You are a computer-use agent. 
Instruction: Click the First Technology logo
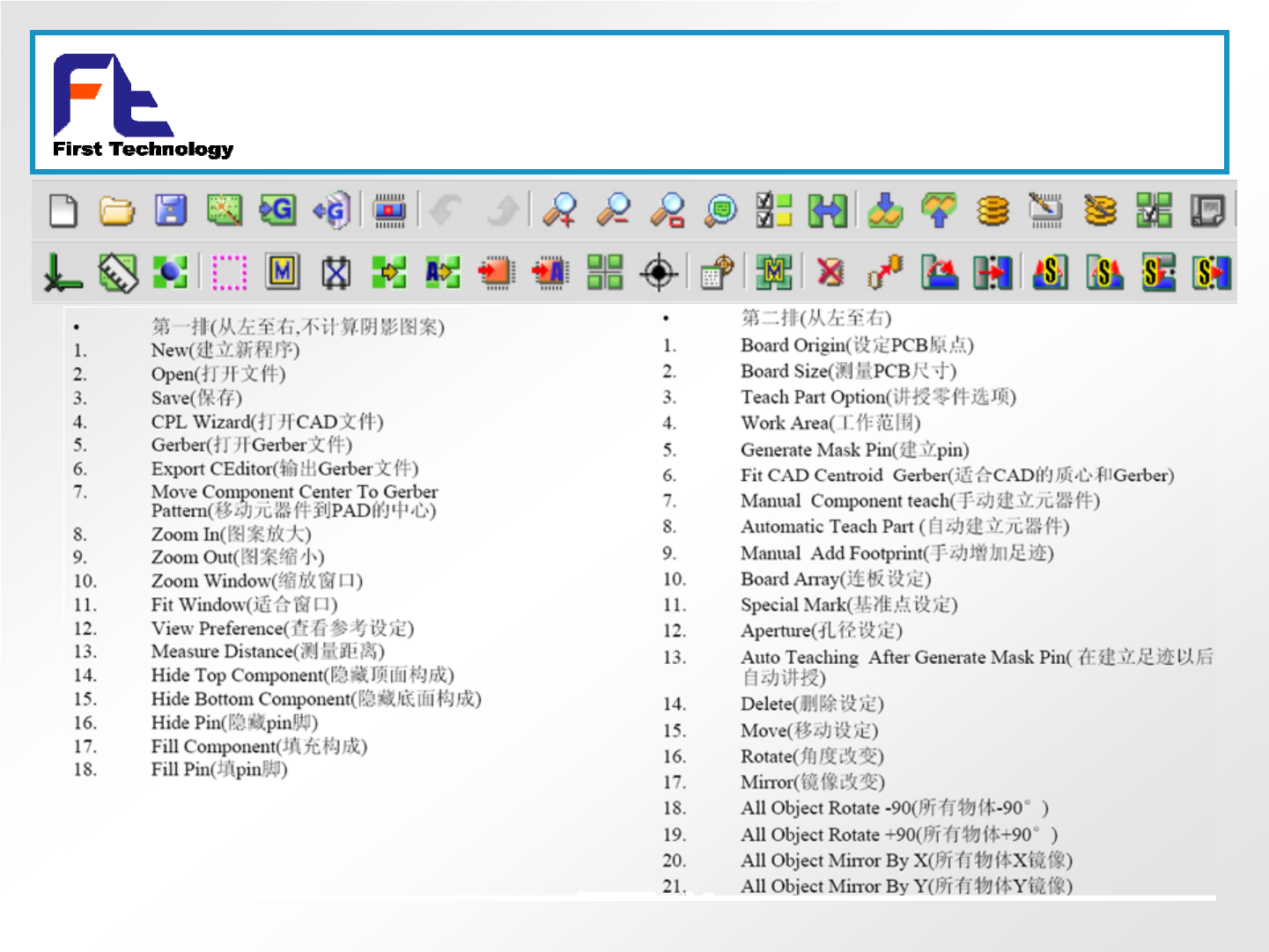[143, 107]
